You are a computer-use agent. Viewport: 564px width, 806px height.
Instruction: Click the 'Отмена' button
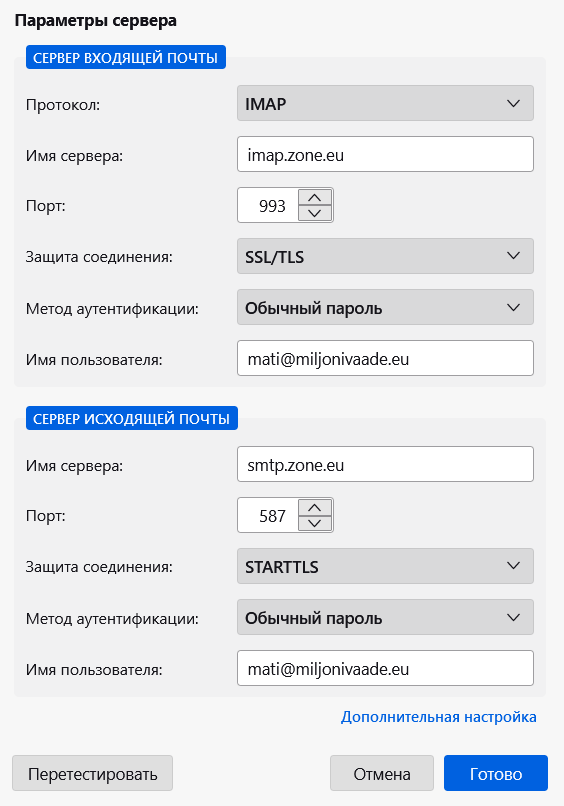[x=382, y=773]
